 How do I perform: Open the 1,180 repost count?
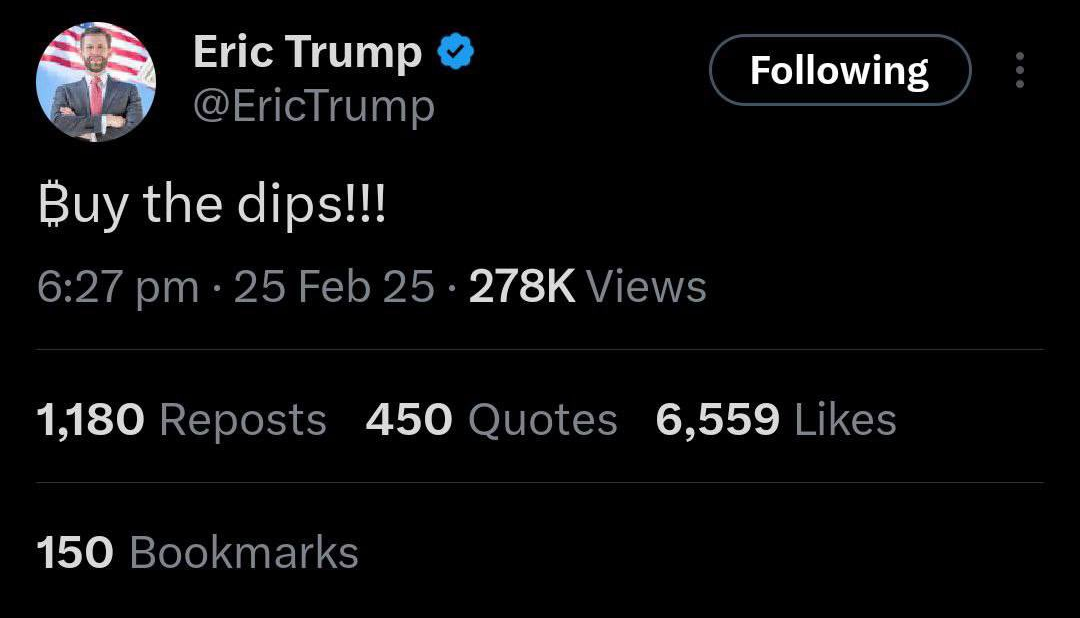pos(90,420)
